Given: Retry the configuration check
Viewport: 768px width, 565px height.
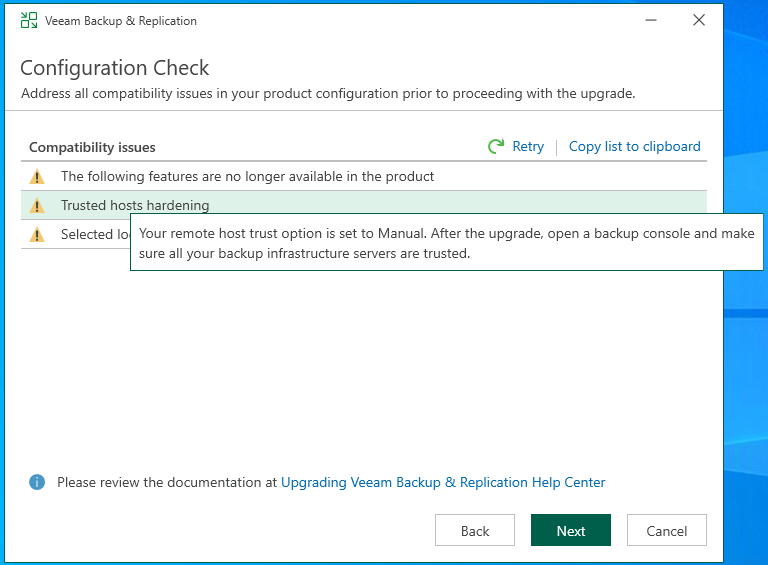Looking at the screenshot, I should [x=527, y=147].
